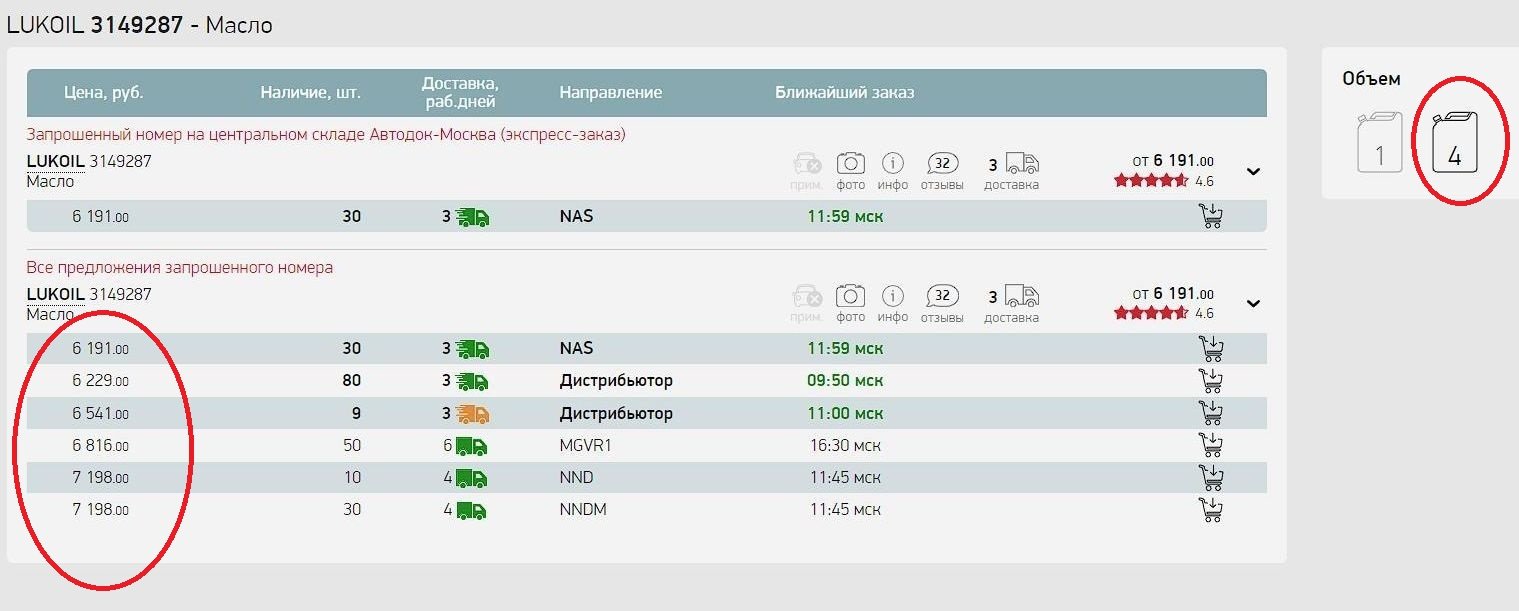Click the green fast-delivery truck in 6 229 row
This screenshot has width=1519, height=611.
pyautogui.click(x=472, y=381)
